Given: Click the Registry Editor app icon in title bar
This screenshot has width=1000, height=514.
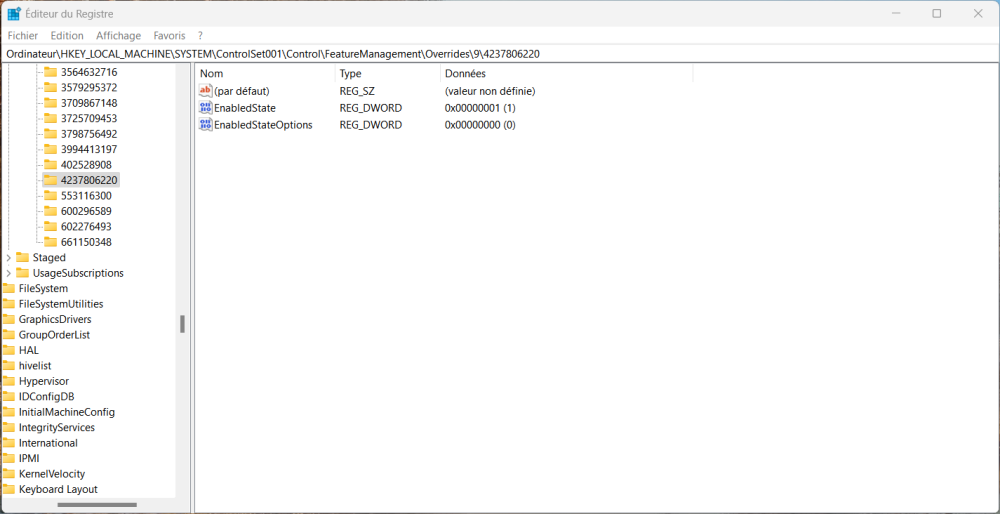Looking at the screenshot, I should [13, 13].
